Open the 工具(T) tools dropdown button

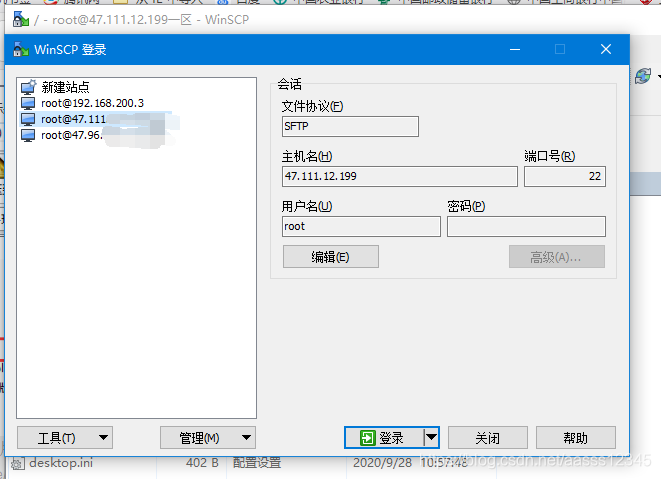(65, 438)
